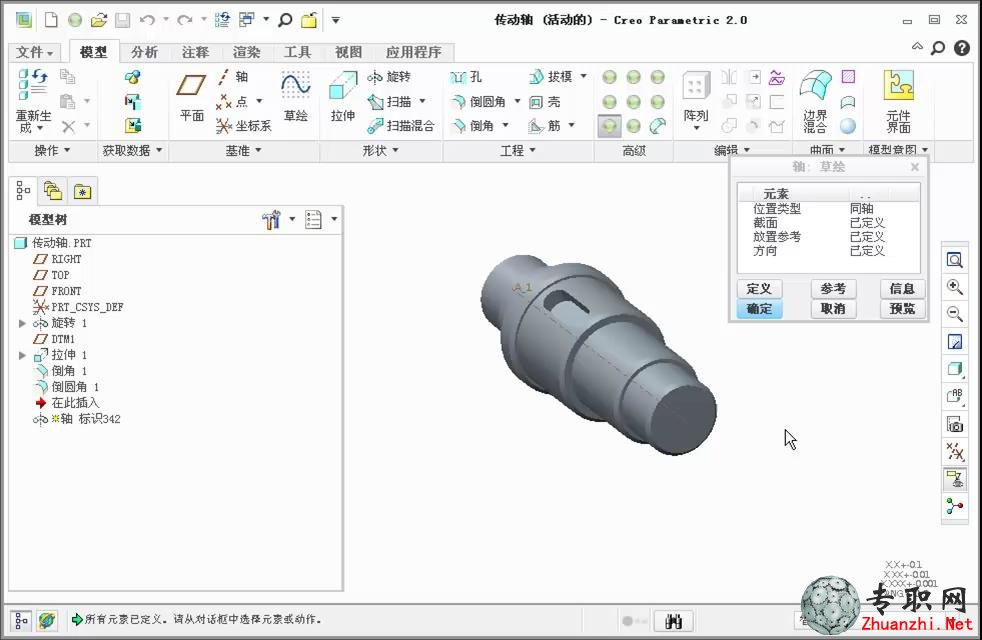This screenshot has width=982, height=640.
Task: Open the 操作 group dropdown
Action: (x=52, y=150)
